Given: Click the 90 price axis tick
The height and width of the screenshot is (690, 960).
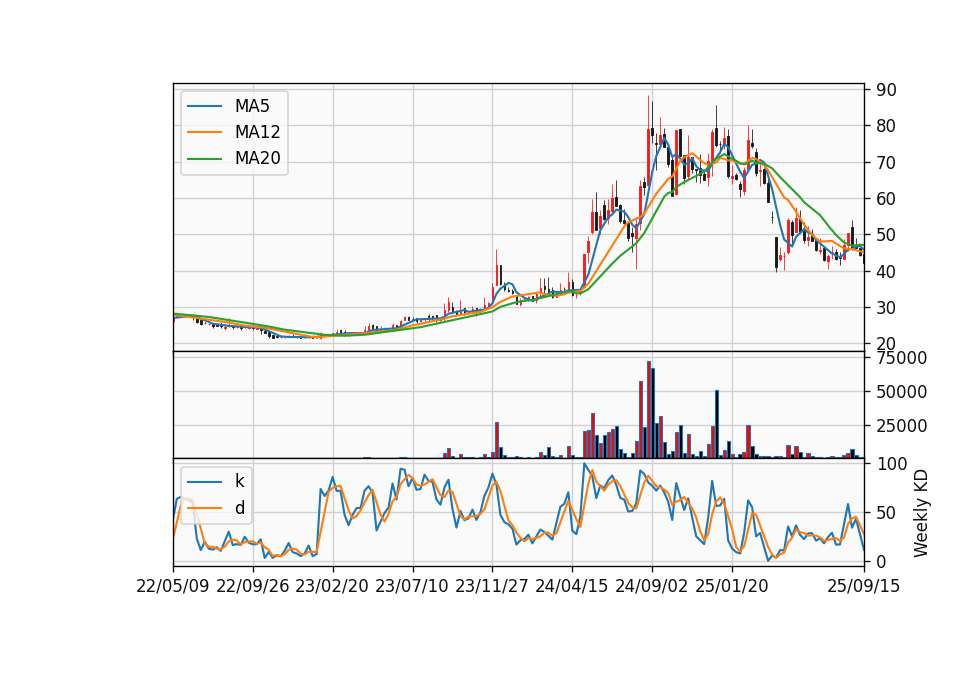Looking at the screenshot, I should point(886,90).
